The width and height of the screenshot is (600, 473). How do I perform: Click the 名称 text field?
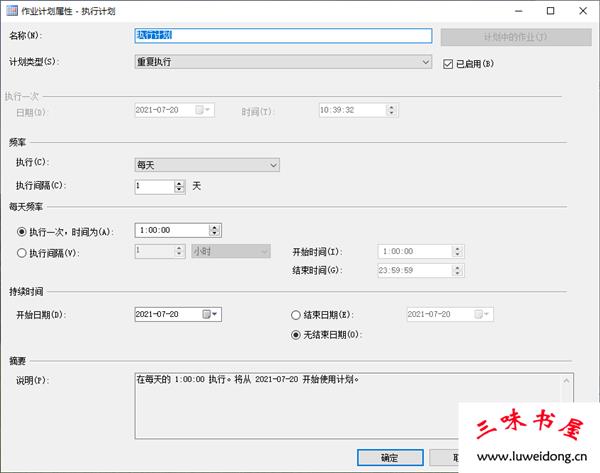(283, 35)
